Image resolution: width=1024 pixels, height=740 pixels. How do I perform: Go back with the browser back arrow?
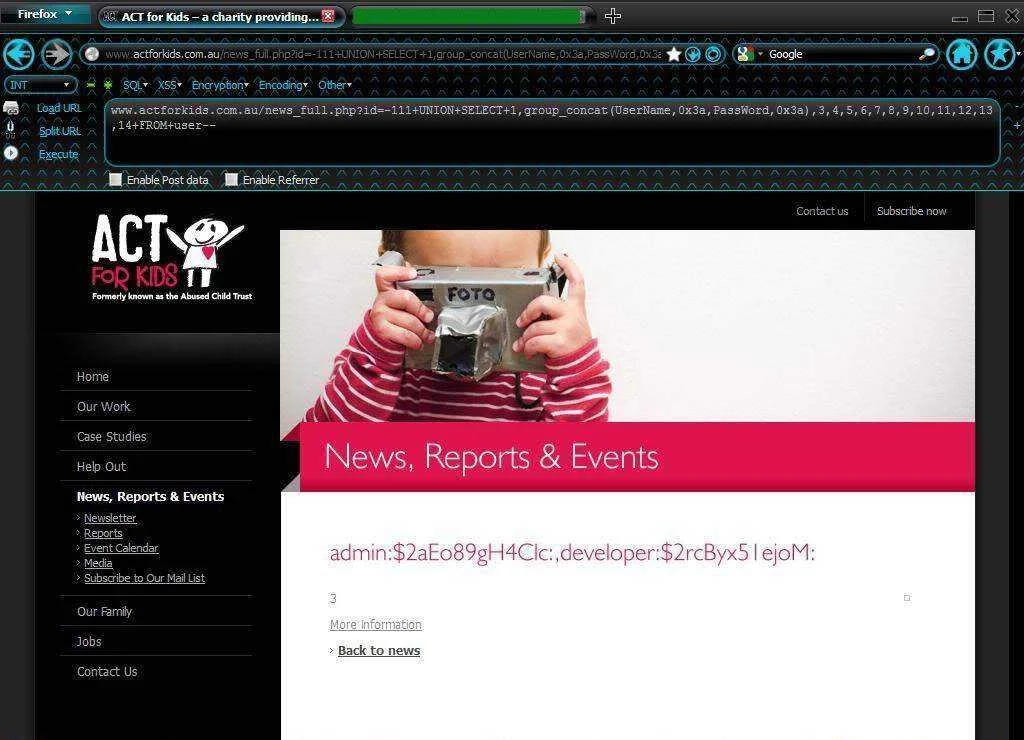pos(18,54)
